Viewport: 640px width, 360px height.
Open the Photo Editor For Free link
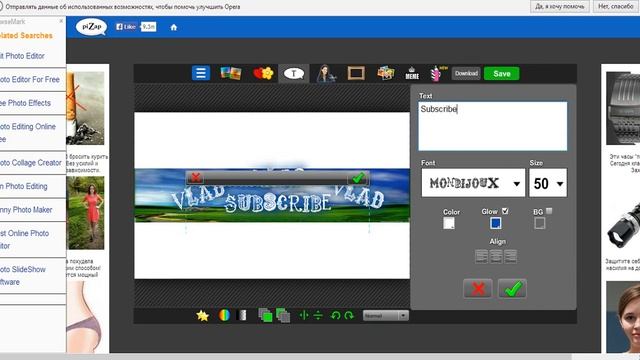pos(30,80)
